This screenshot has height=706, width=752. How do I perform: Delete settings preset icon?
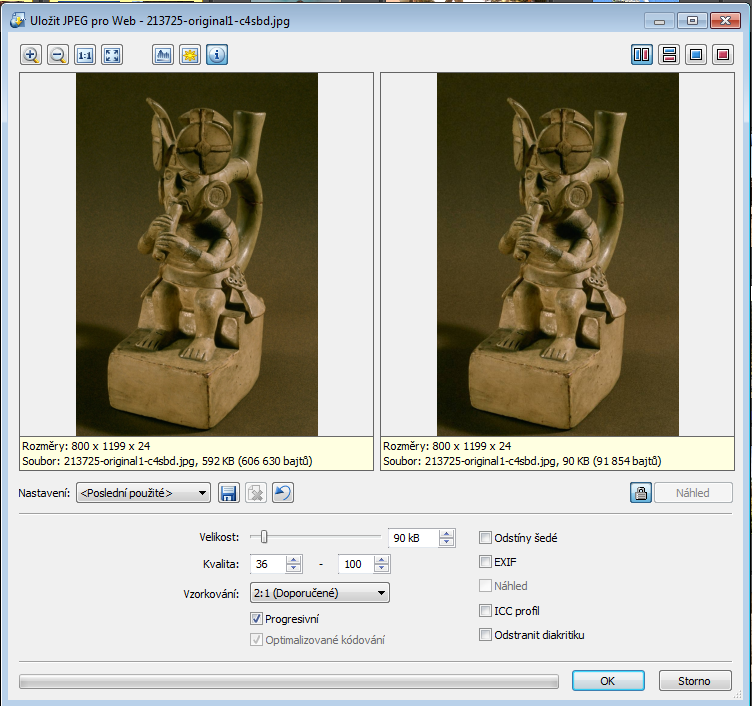point(256,493)
